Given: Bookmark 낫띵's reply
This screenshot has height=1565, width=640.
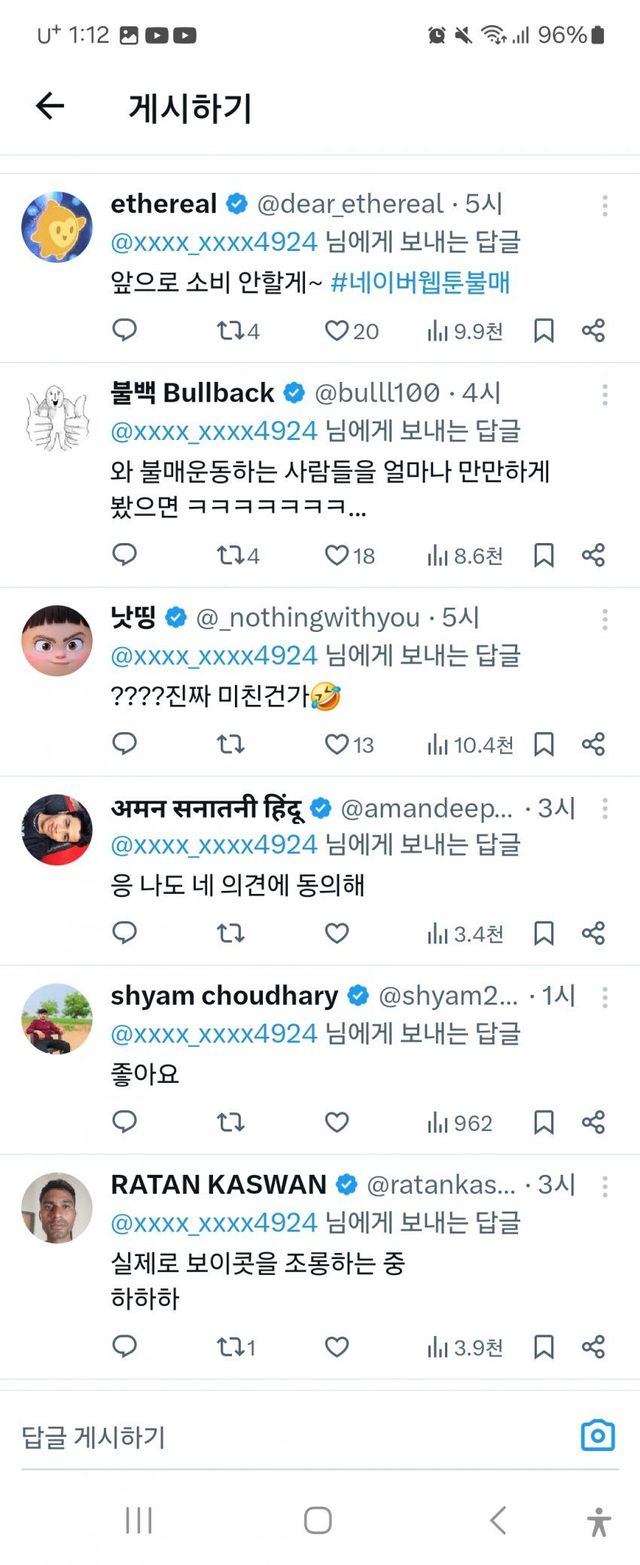Looking at the screenshot, I should click(543, 744).
